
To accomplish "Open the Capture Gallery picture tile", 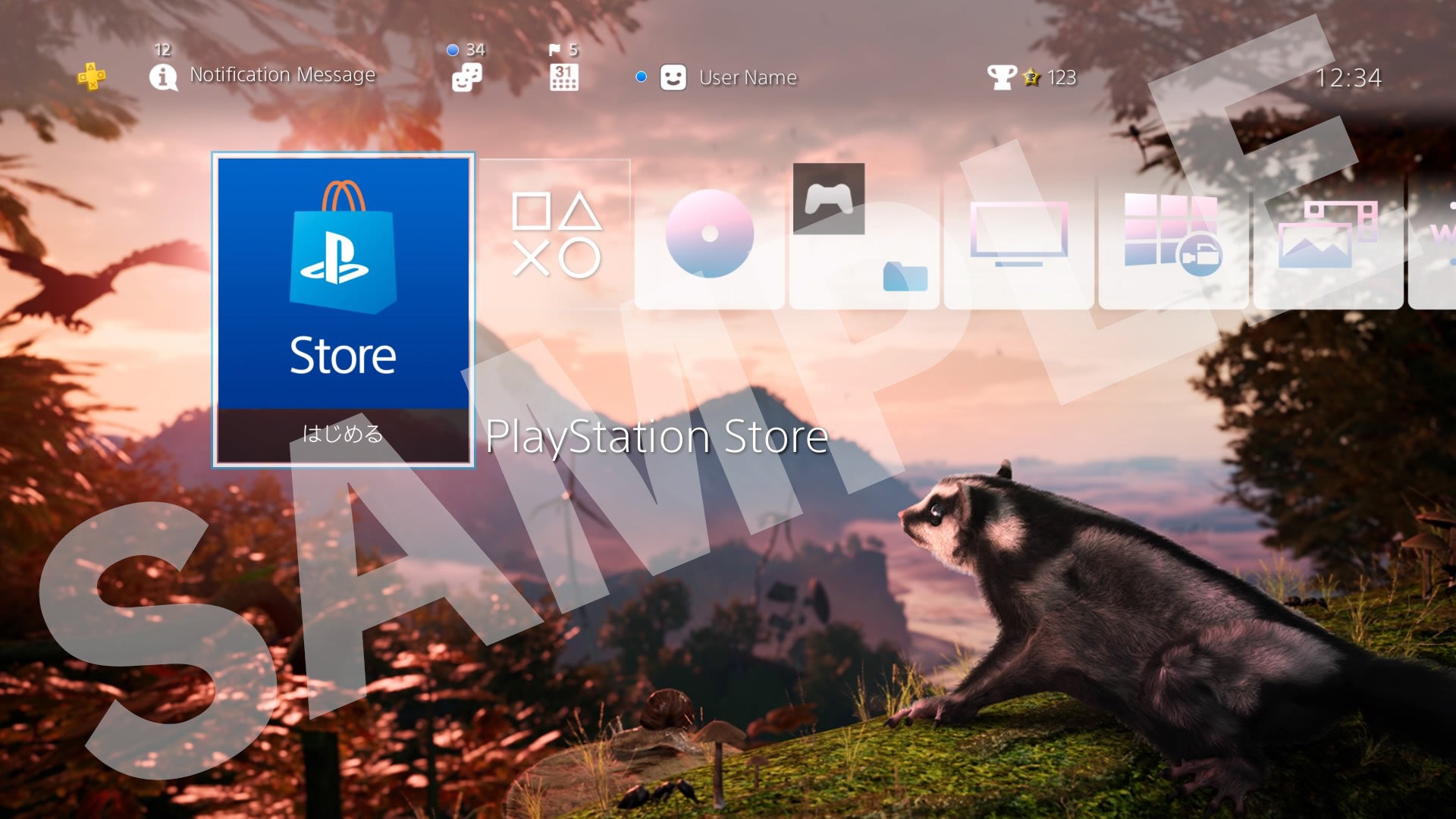I will (1327, 234).
